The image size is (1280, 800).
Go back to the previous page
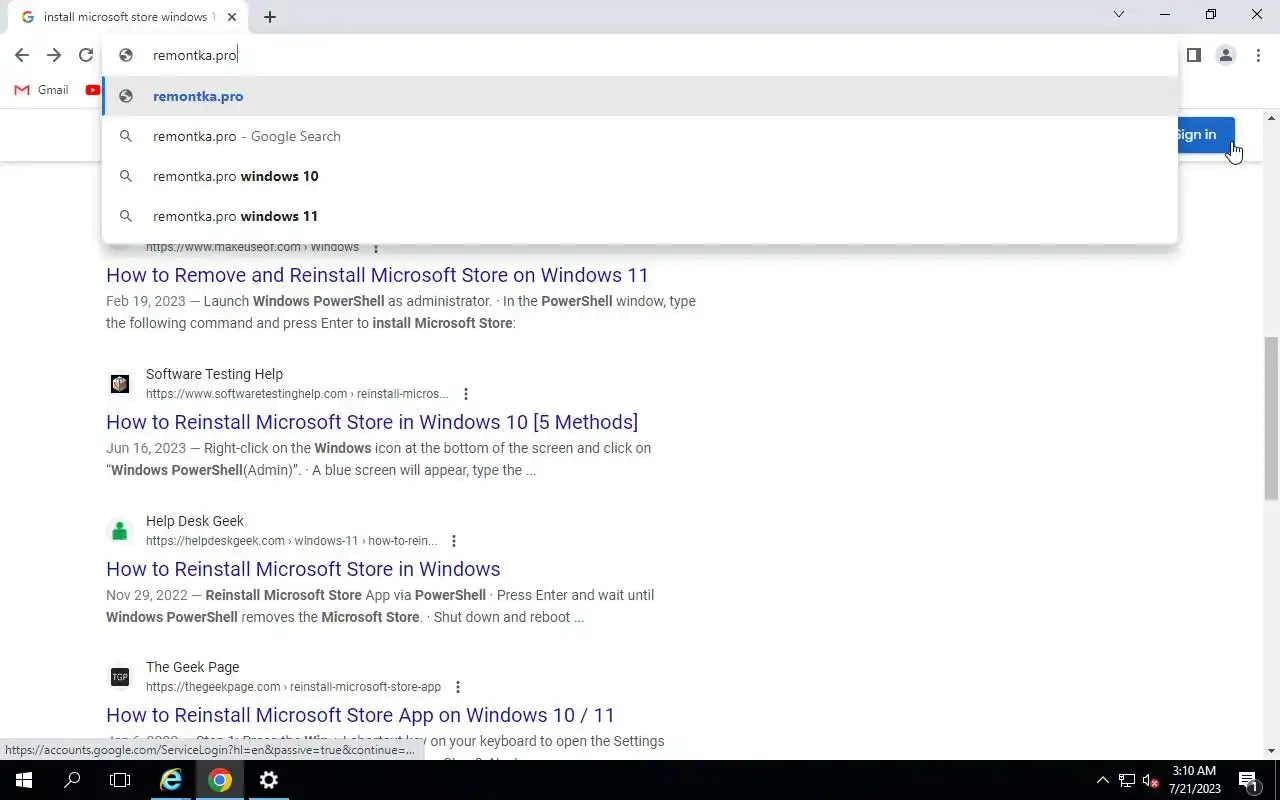pos(22,55)
